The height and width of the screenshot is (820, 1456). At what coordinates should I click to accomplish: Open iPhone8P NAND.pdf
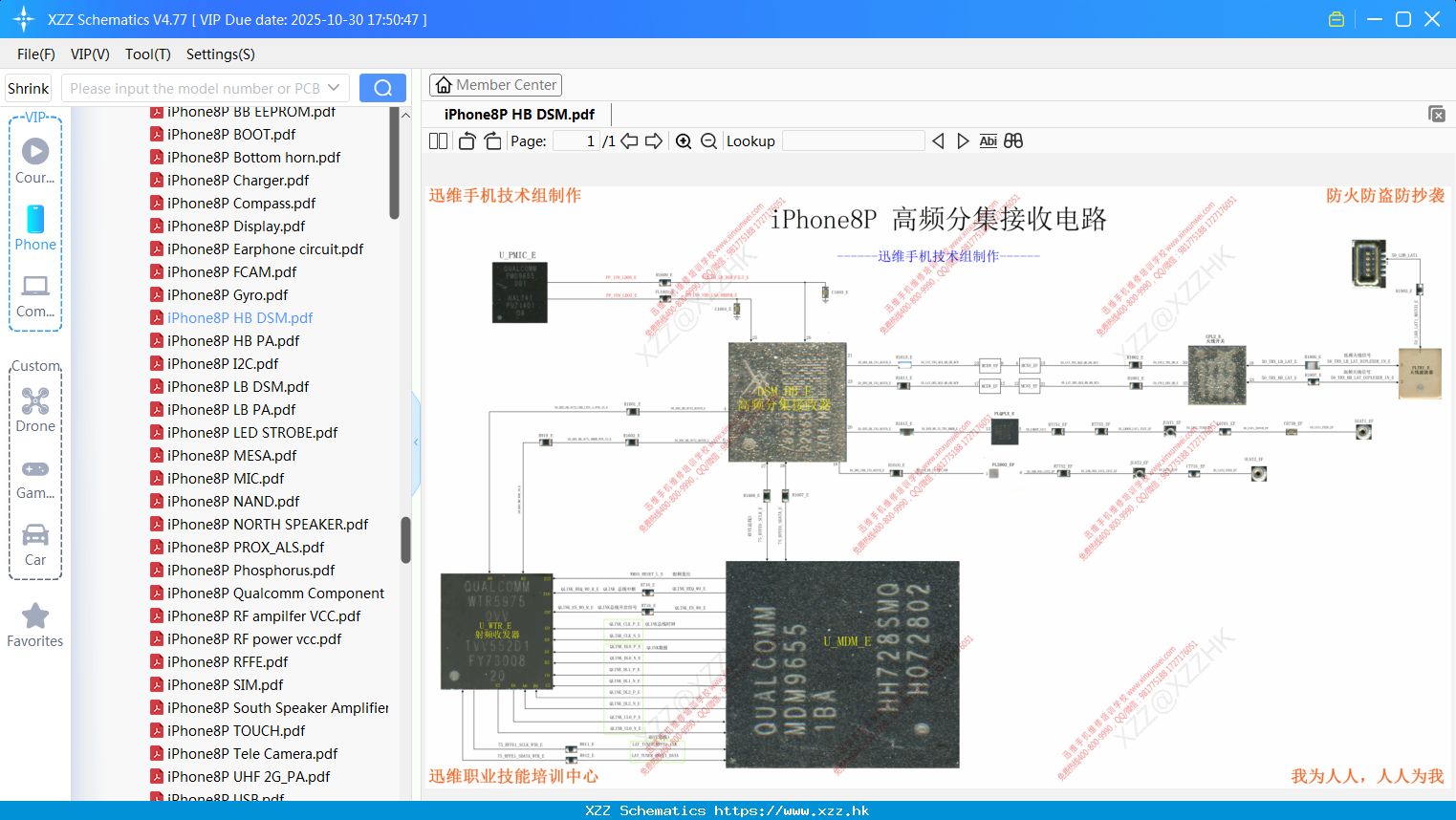click(x=233, y=502)
